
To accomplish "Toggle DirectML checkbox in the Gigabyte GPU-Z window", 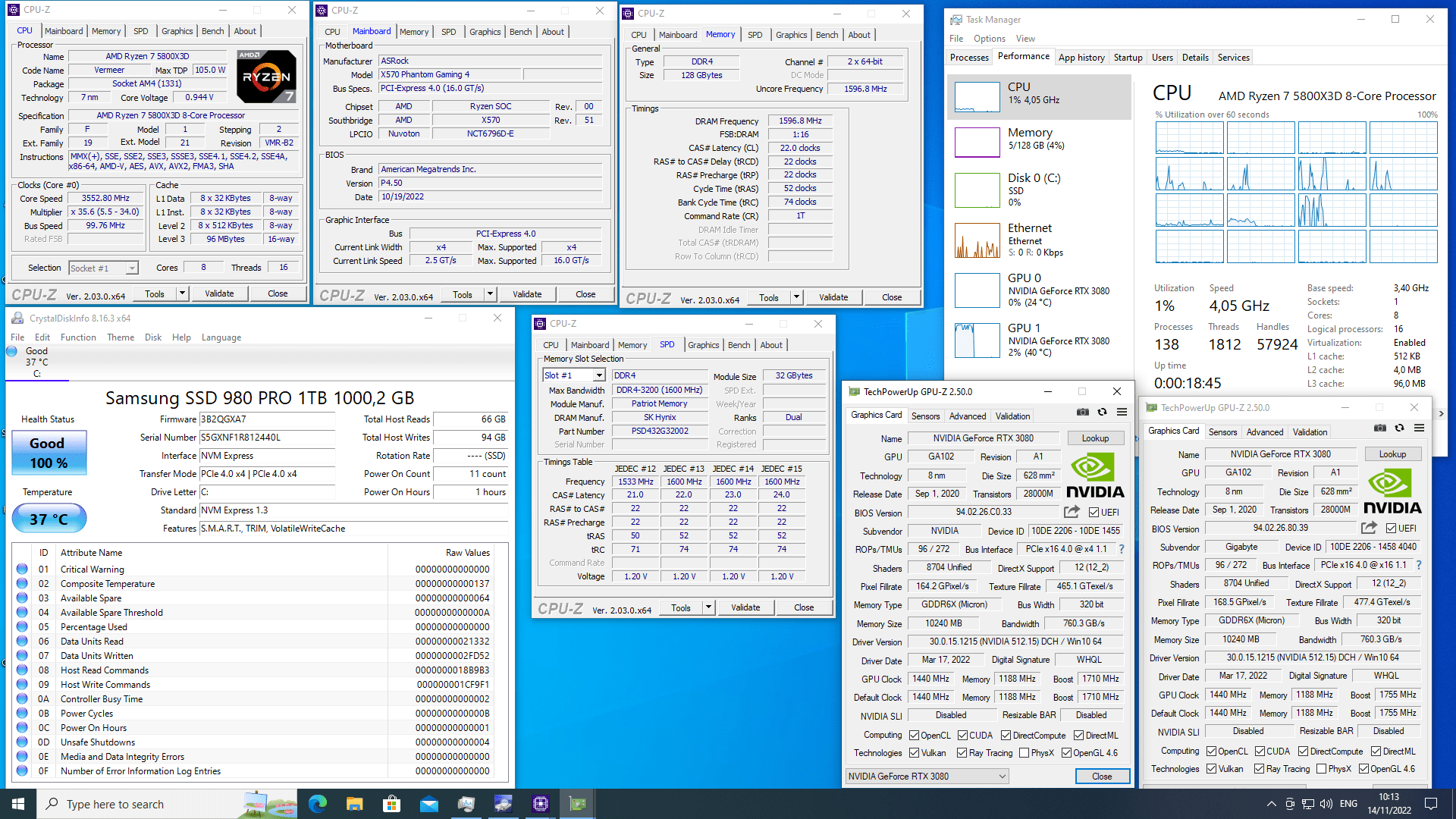I will coord(1376,752).
